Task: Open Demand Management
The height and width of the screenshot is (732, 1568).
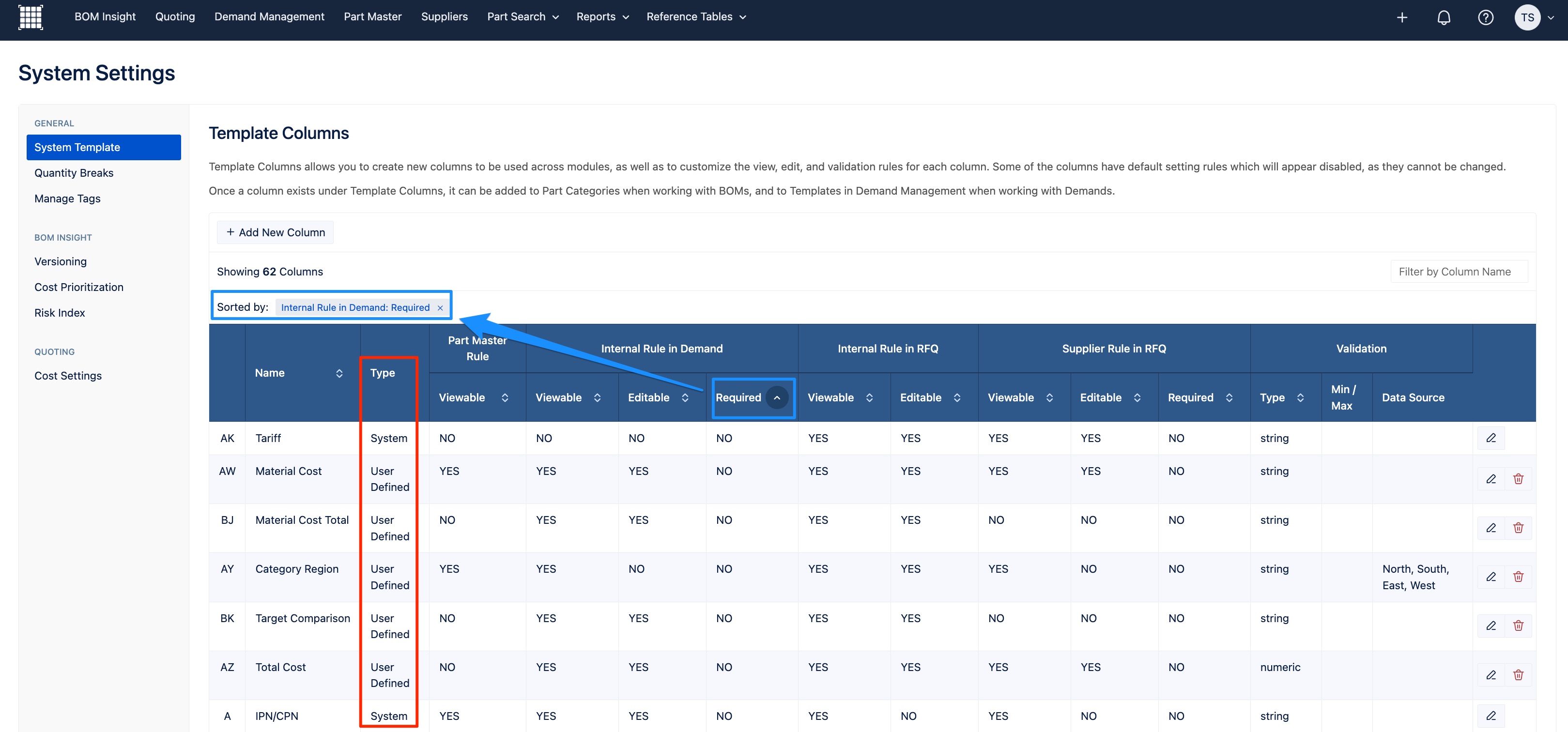Action: pos(269,17)
